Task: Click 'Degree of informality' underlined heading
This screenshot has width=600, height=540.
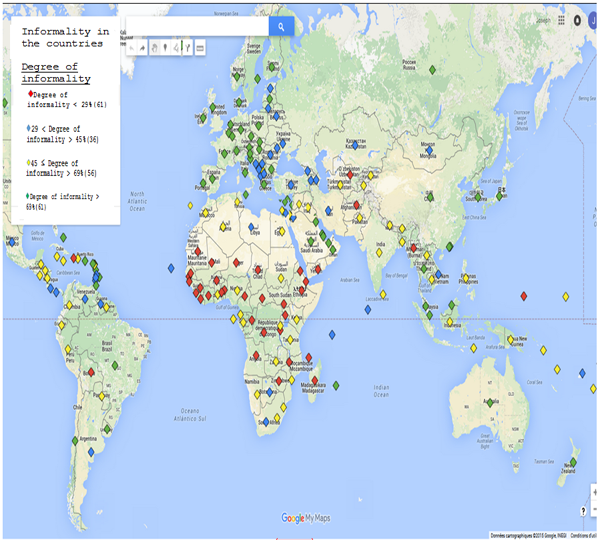Action: coord(56,73)
